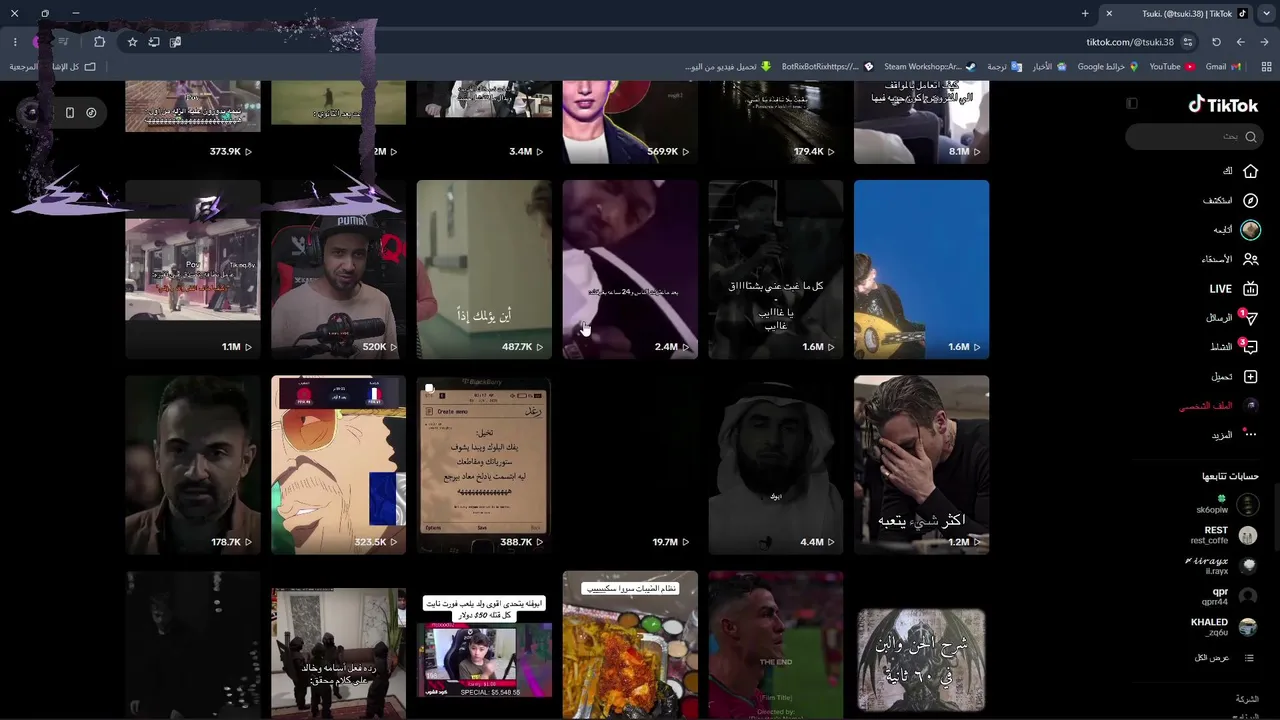The image size is (1280, 720).
Task: Open the tab search dropdown chevron
Action: pyautogui.click(x=1266, y=13)
